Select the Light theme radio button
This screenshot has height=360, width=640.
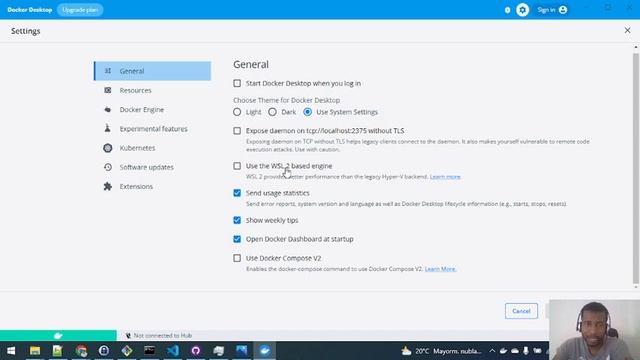point(237,112)
